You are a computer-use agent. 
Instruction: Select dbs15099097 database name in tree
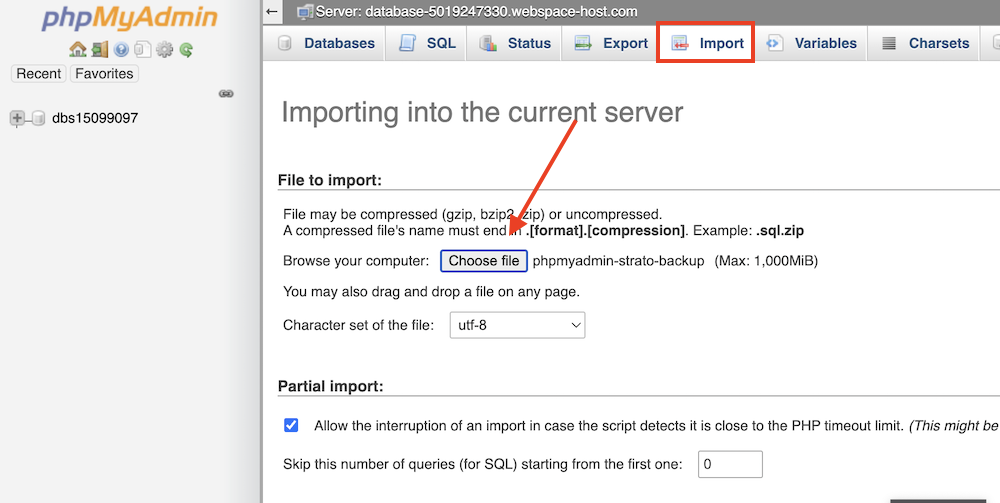click(x=95, y=118)
